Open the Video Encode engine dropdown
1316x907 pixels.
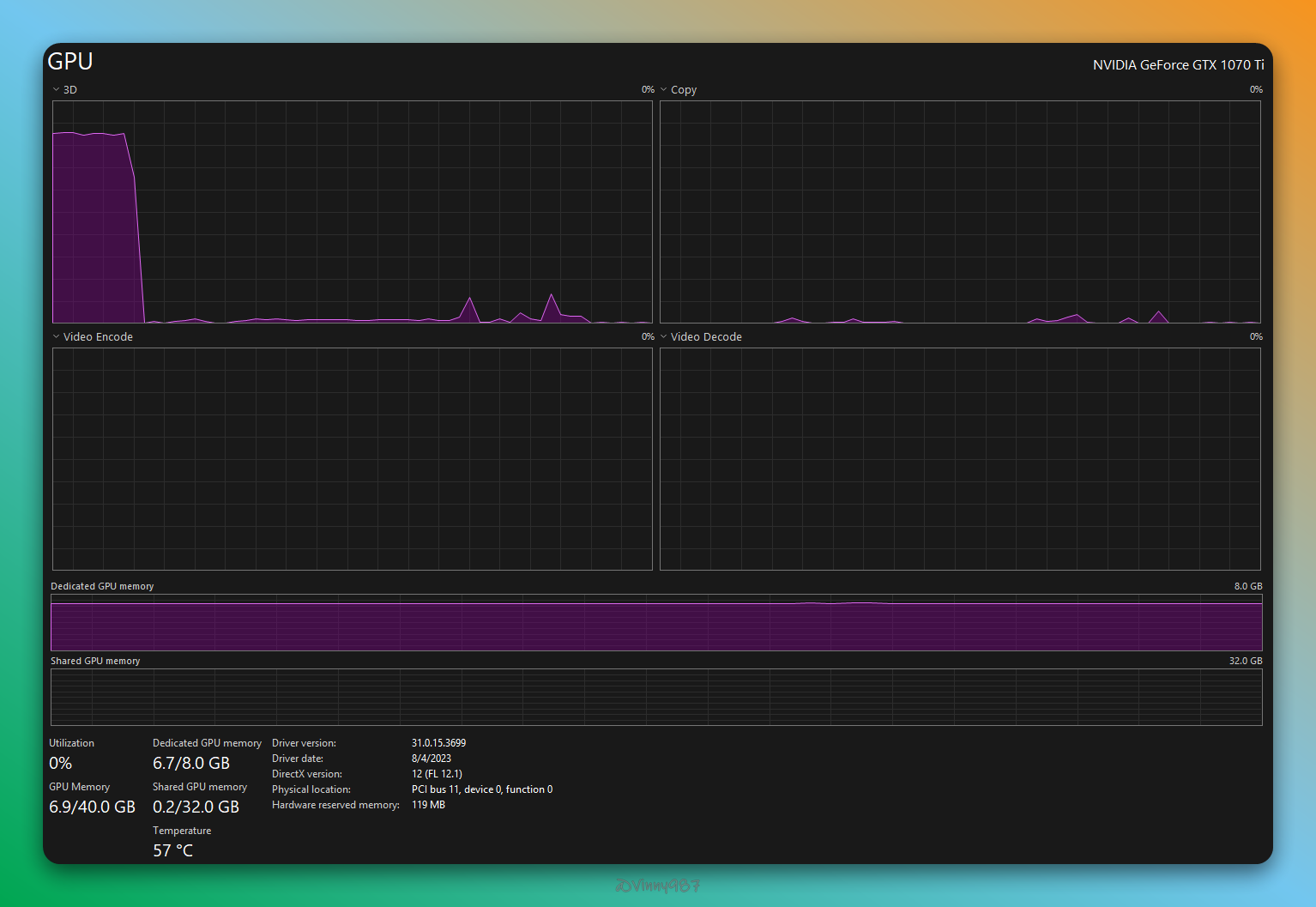[x=57, y=336]
